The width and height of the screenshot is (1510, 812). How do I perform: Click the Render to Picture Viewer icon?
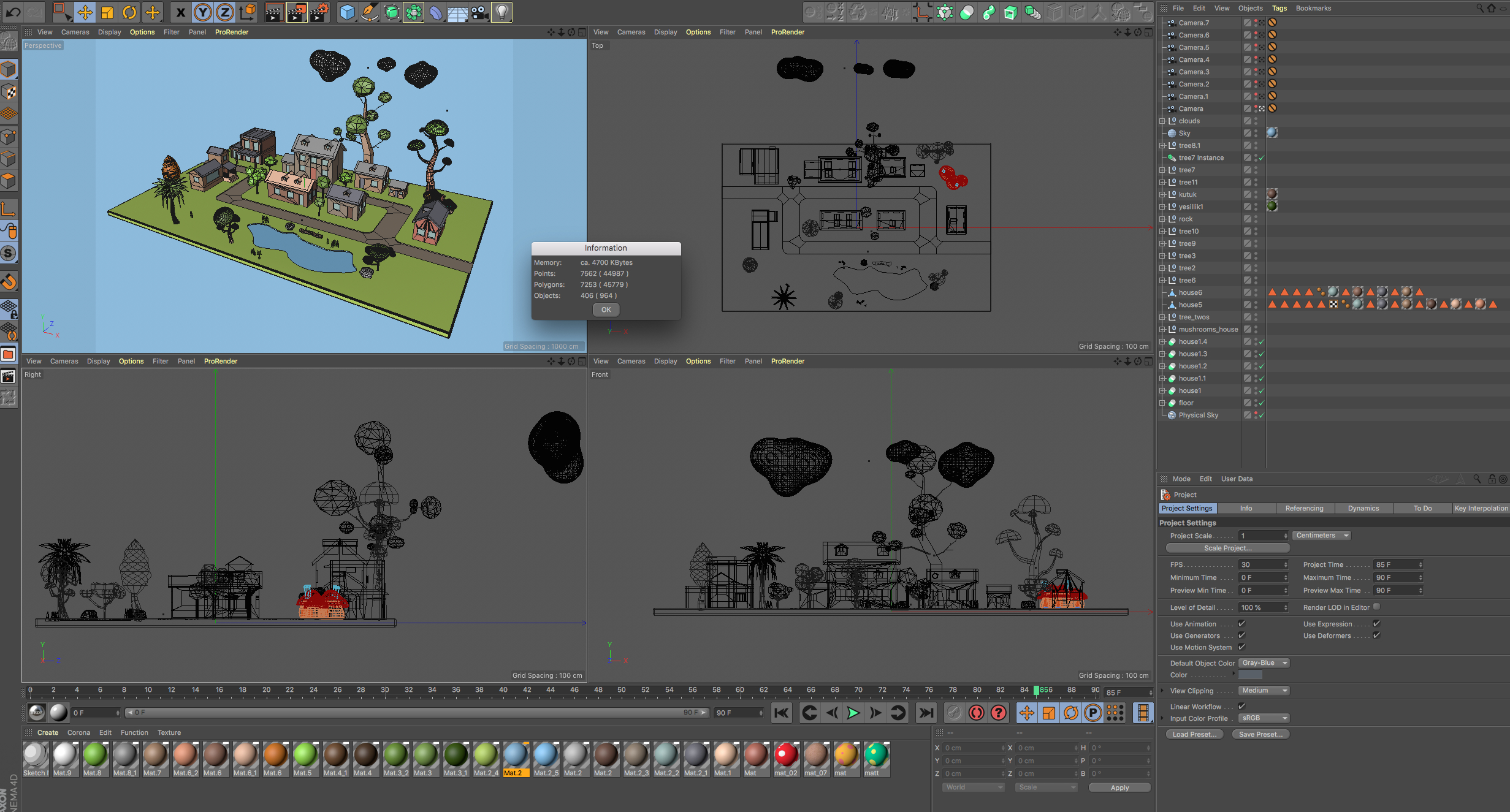point(297,12)
